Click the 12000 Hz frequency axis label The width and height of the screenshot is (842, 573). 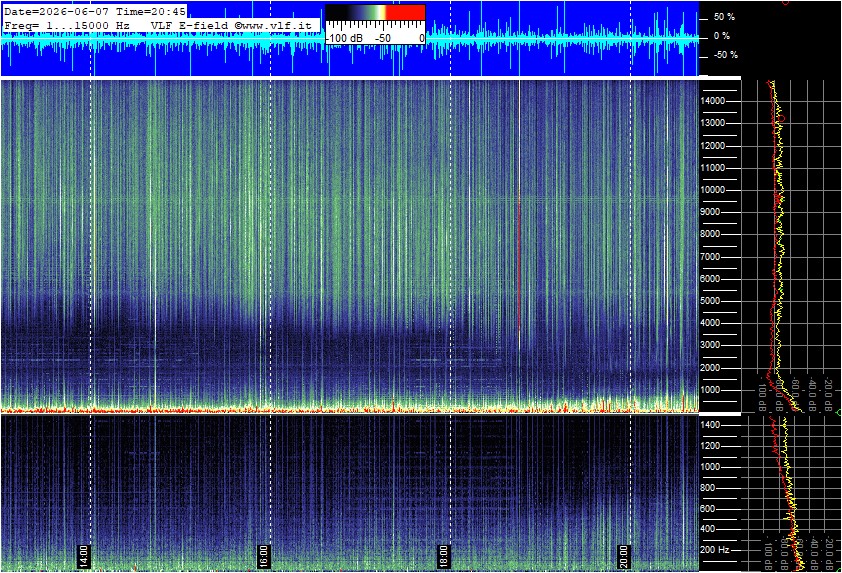click(x=713, y=146)
